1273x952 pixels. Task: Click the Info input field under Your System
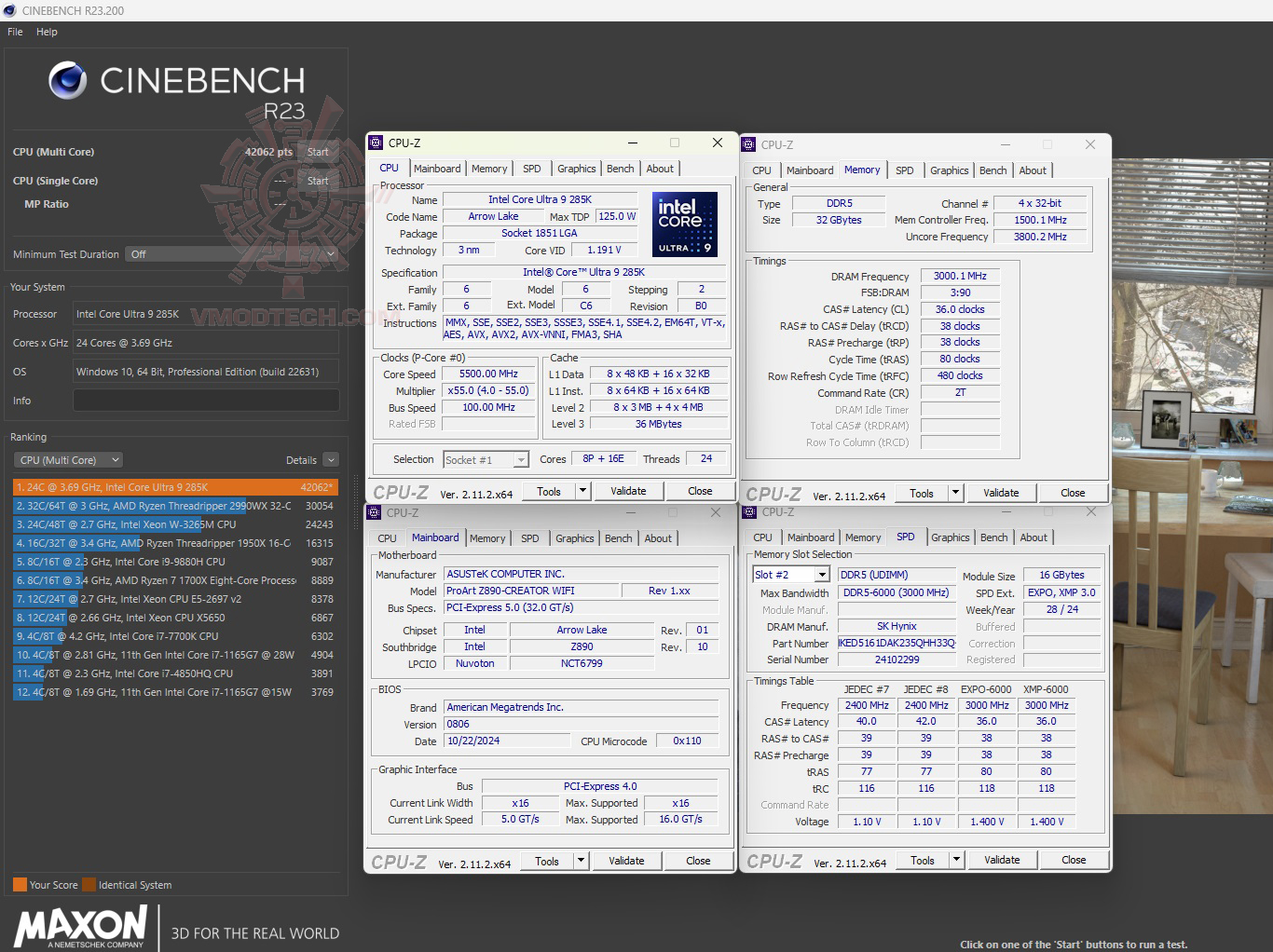pos(206,401)
